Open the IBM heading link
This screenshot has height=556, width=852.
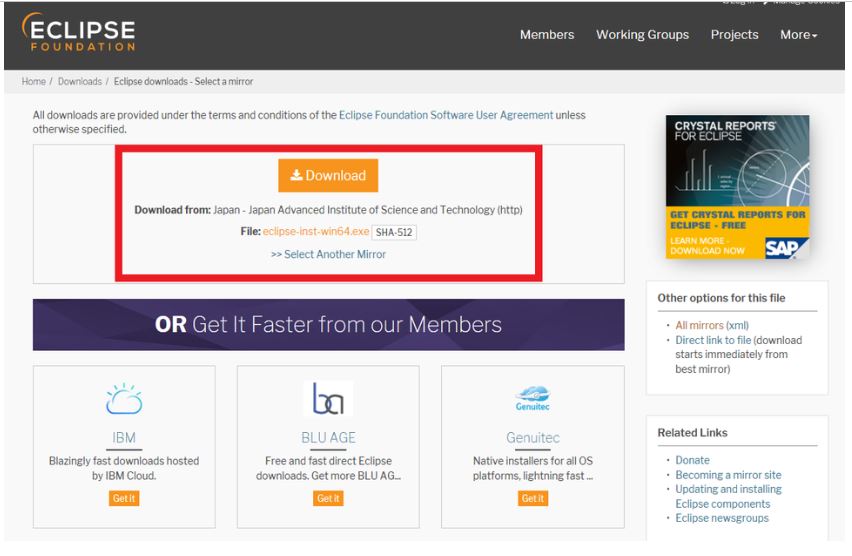124,438
